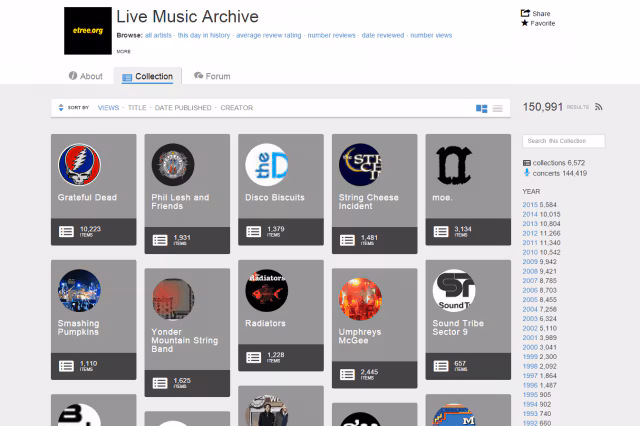The width and height of the screenshot is (640, 426).
Task: Sort by Views
Action: click(x=108, y=108)
